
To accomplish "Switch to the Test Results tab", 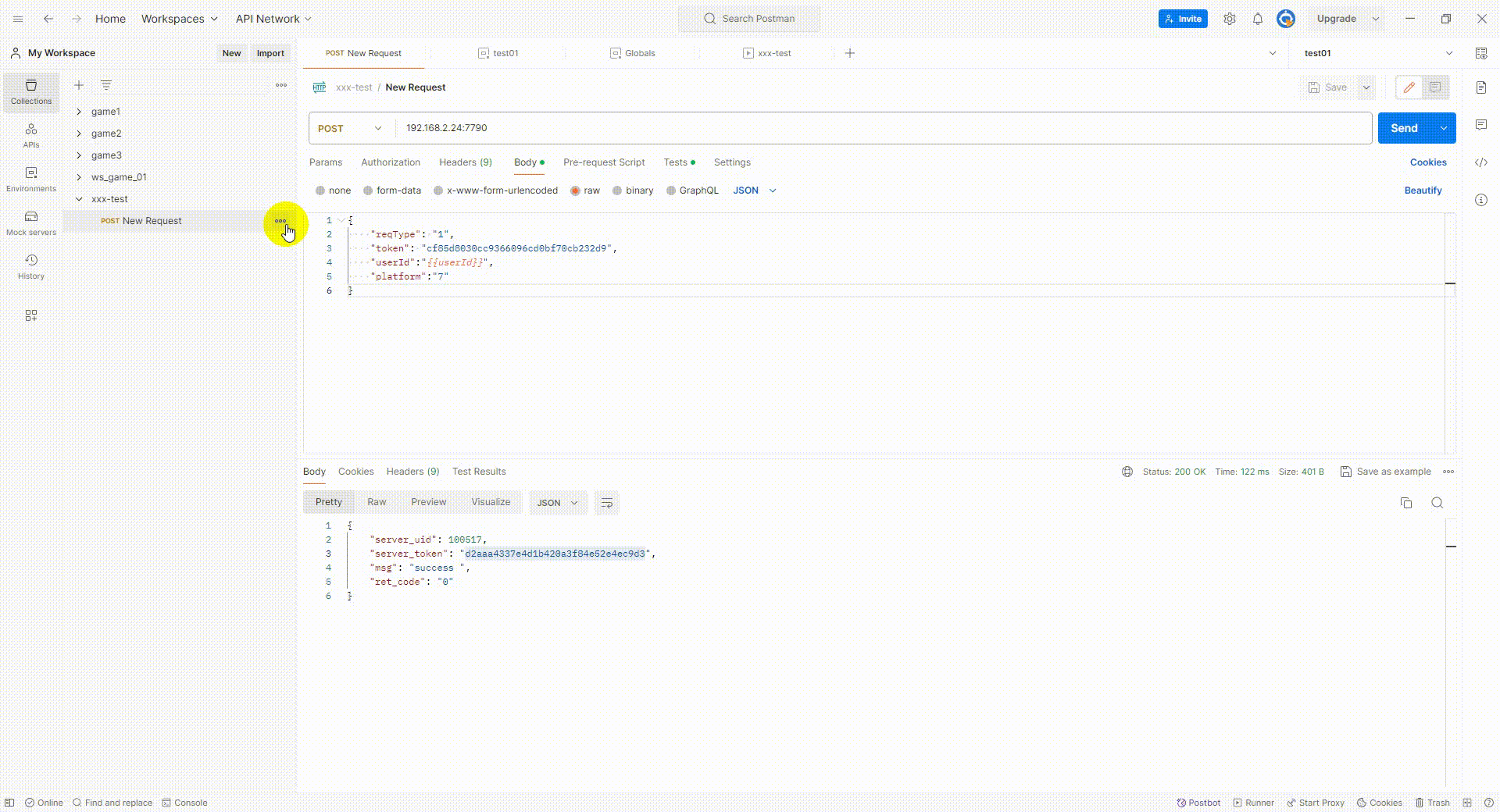I will point(479,472).
